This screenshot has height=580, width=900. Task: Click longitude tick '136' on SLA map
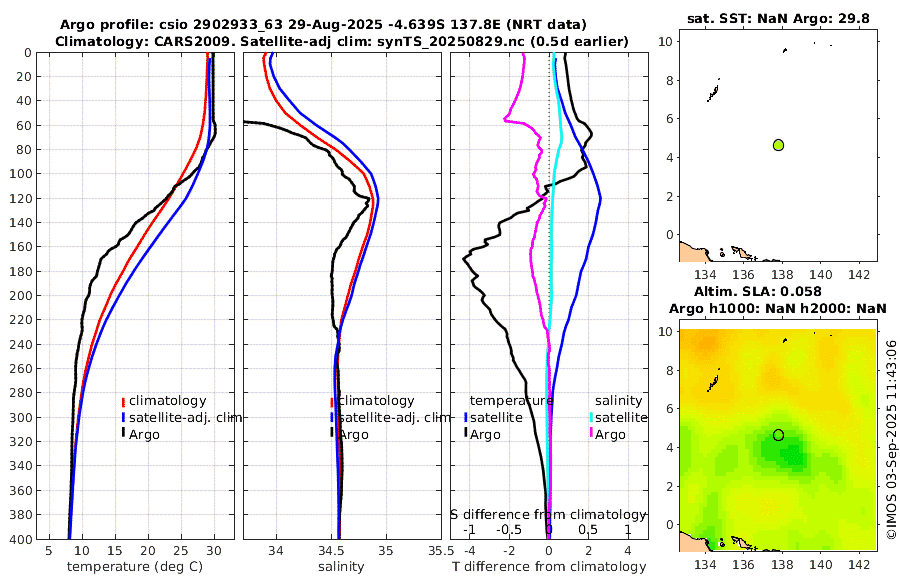click(743, 564)
